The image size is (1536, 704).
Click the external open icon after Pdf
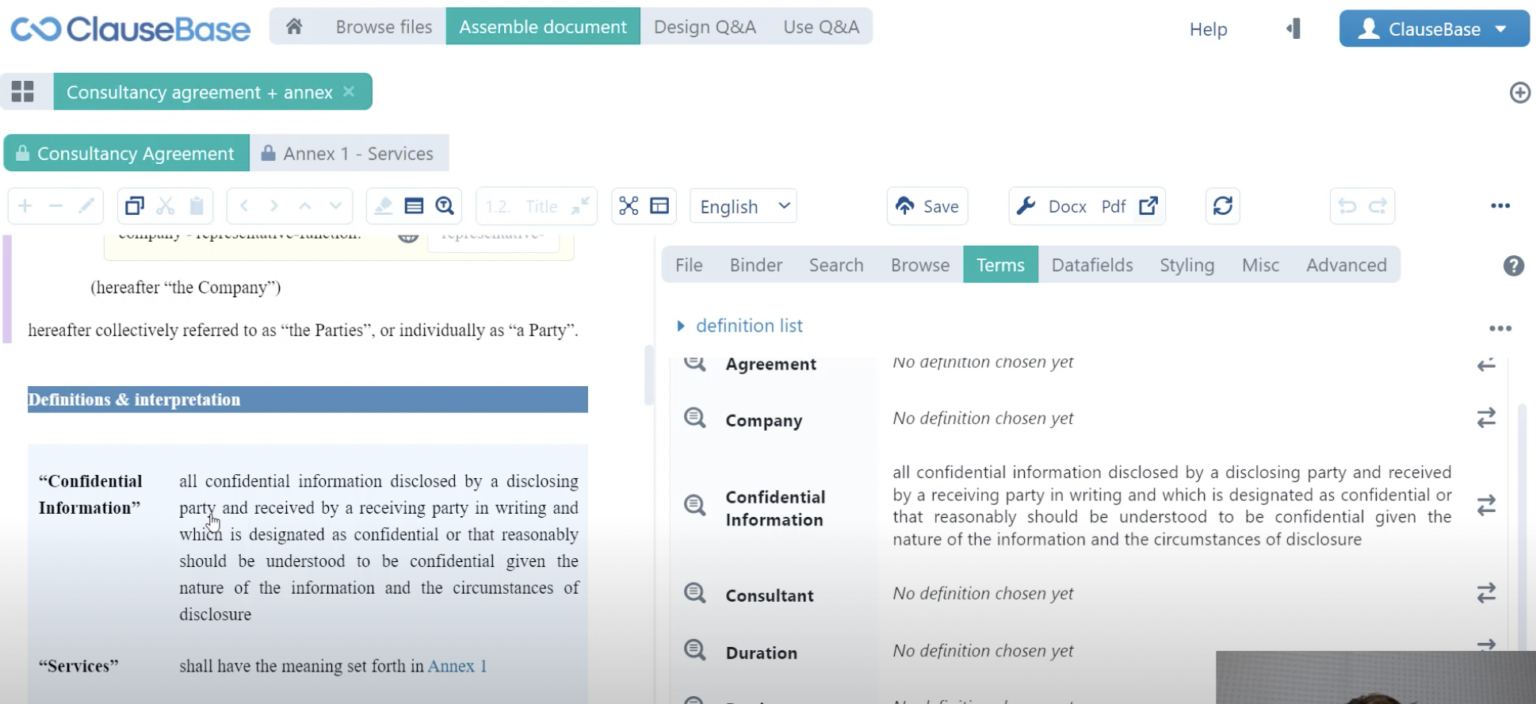point(1148,206)
